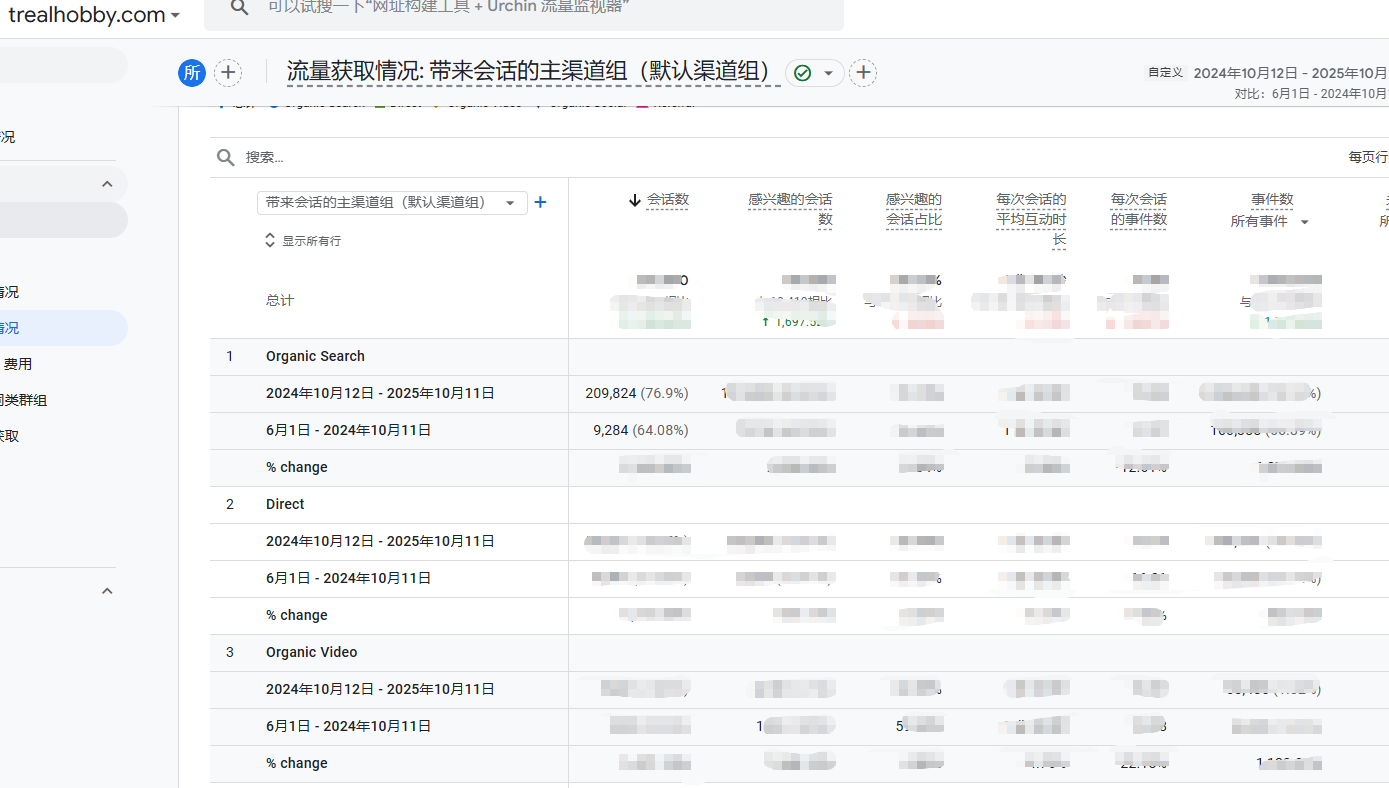1389x788 pixels.
Task: Open the 所有事件 dropdown under 事件数
Action: pos(1304,222)
